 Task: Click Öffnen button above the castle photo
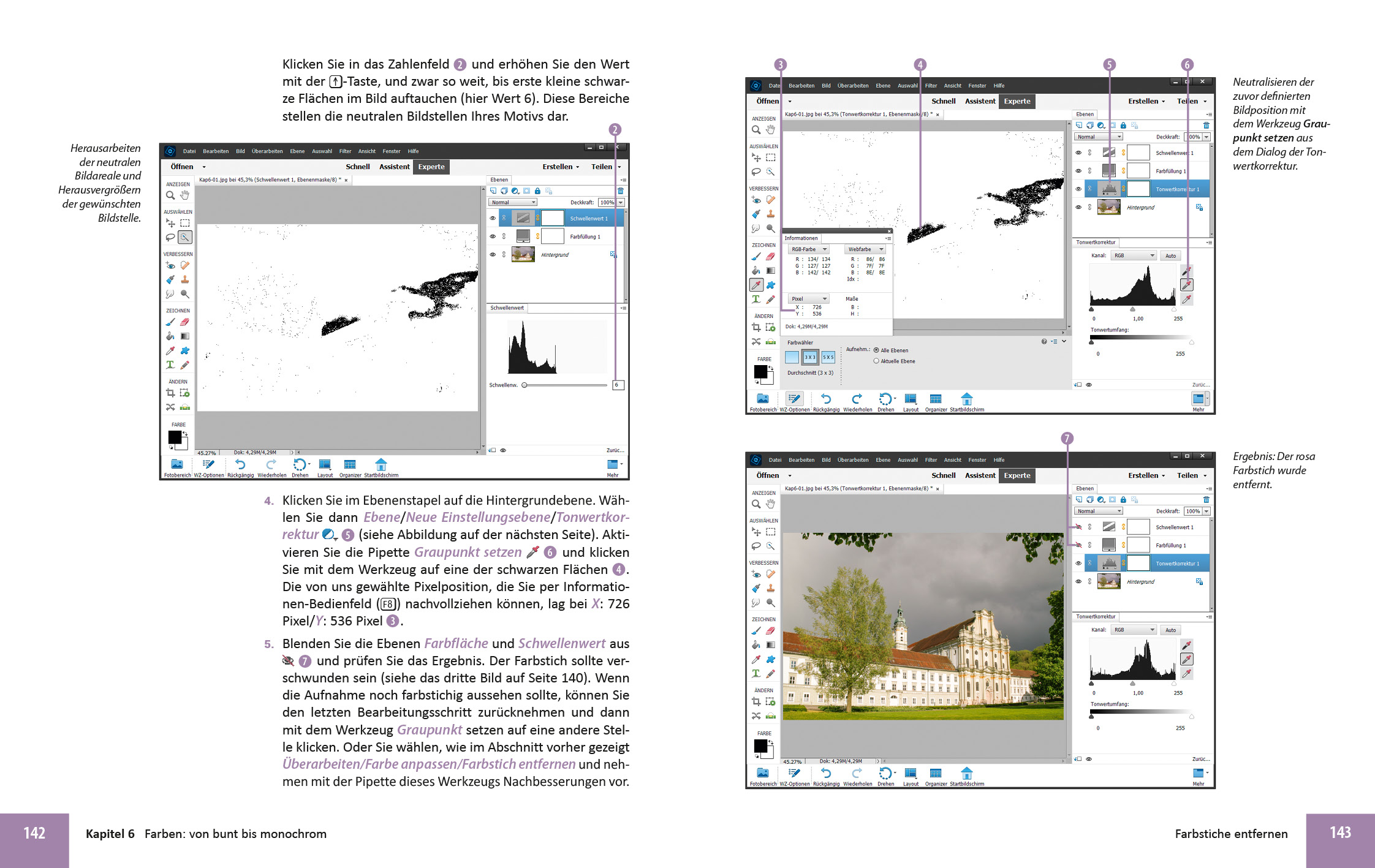coord(767,475)
